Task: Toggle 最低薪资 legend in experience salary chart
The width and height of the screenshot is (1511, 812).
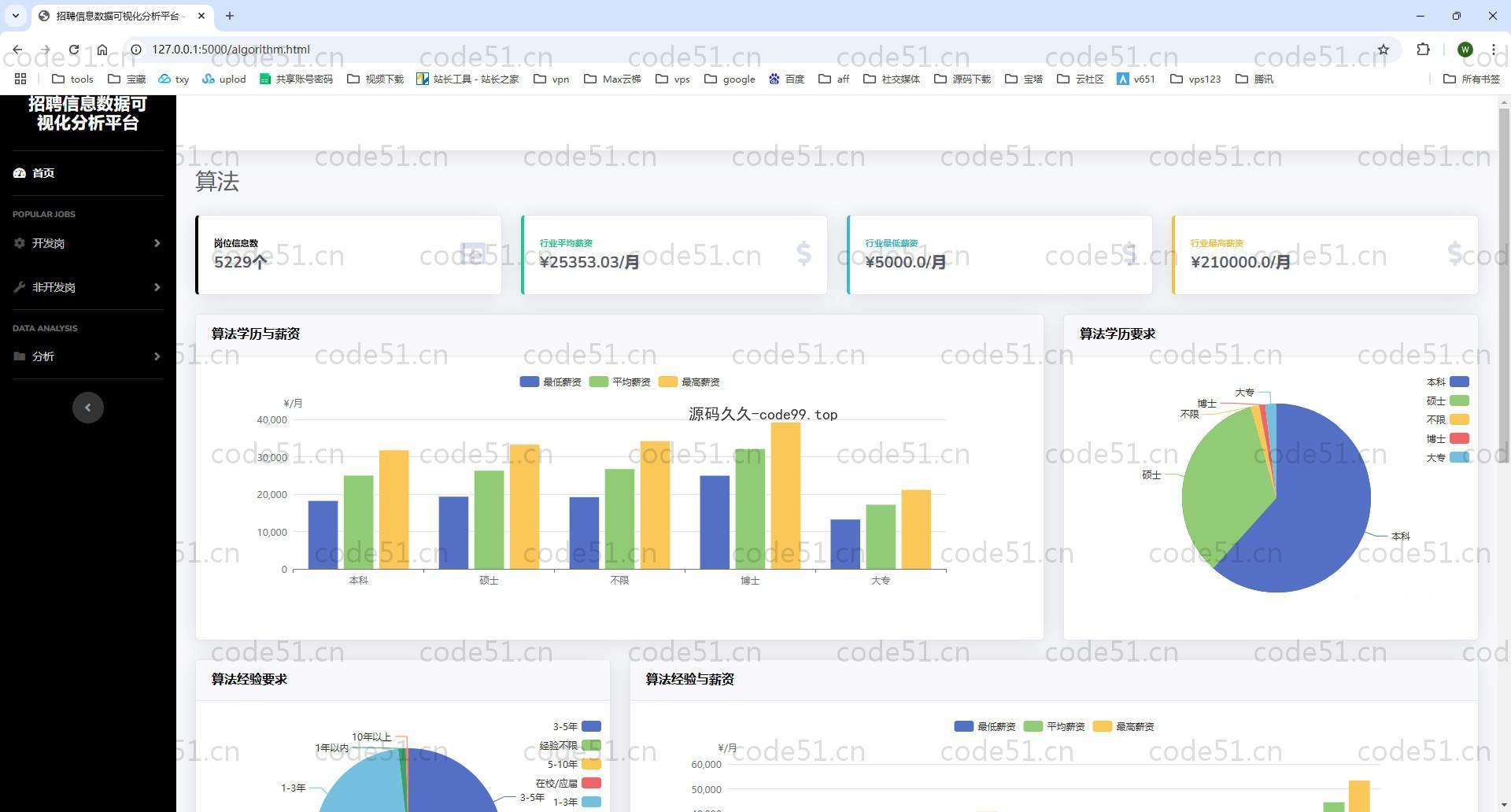Action: (x=985, y=726)
